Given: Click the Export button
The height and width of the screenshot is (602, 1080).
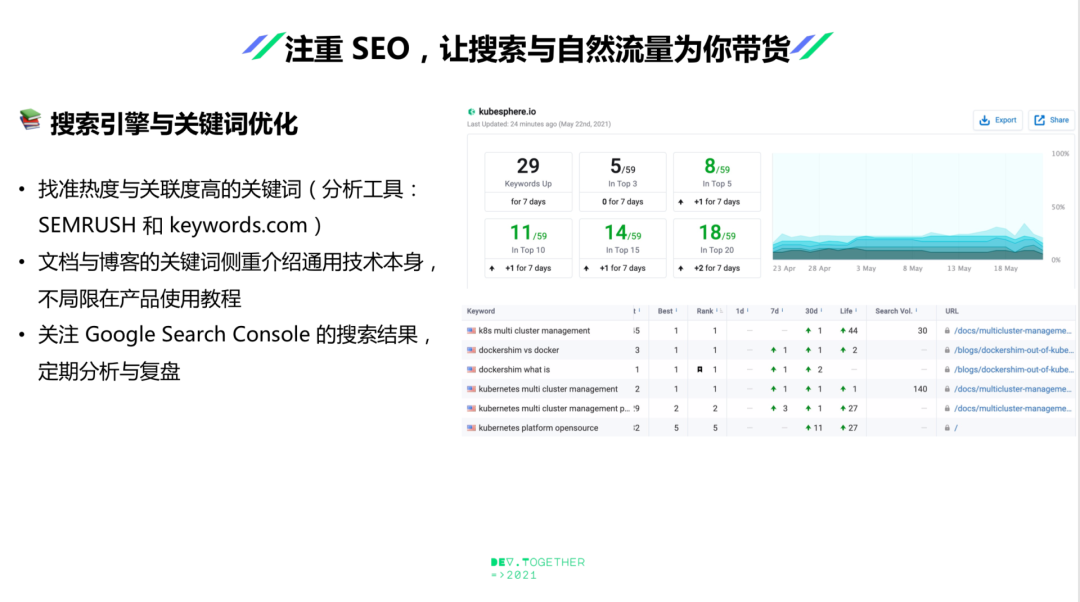Looking at the screenshot, I should (997, 120).
